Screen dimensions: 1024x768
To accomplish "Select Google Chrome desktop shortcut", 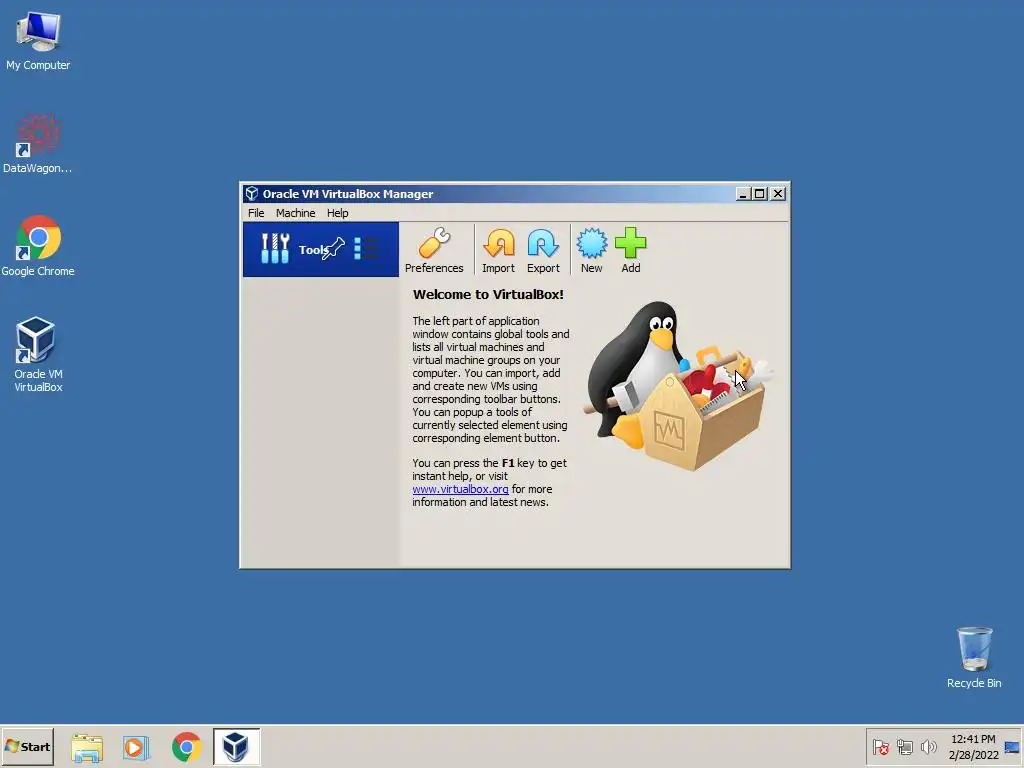I will 38,246.
